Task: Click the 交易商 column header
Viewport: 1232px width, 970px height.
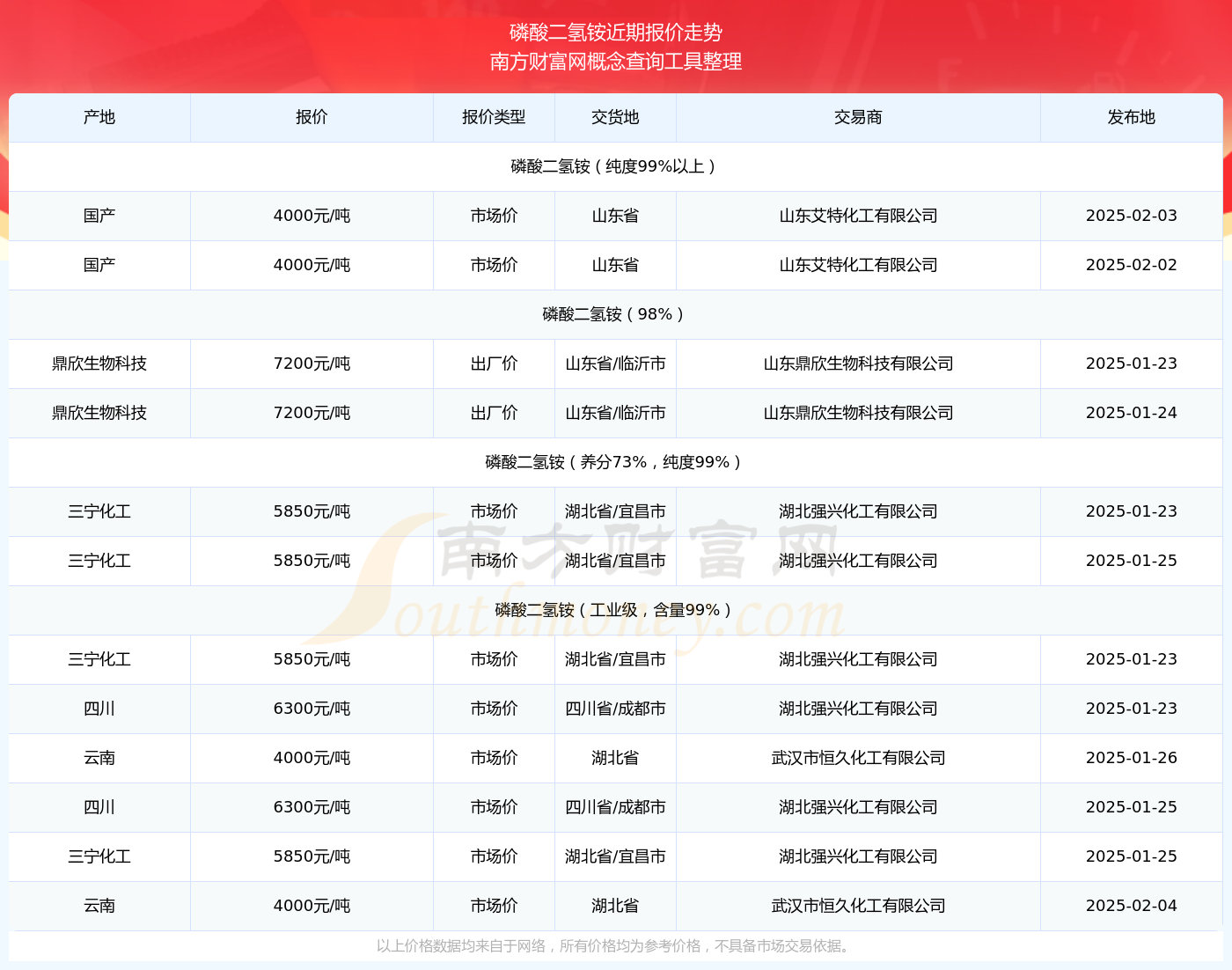Action: tap(858, 117)
